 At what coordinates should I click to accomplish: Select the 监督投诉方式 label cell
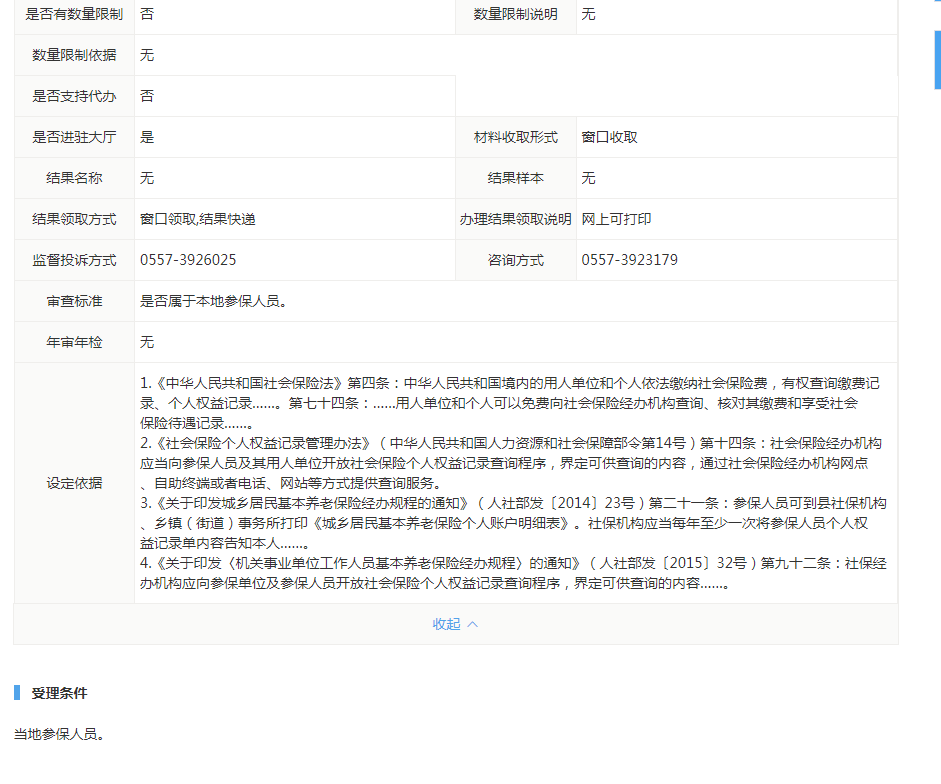click(x=74, y=260)
